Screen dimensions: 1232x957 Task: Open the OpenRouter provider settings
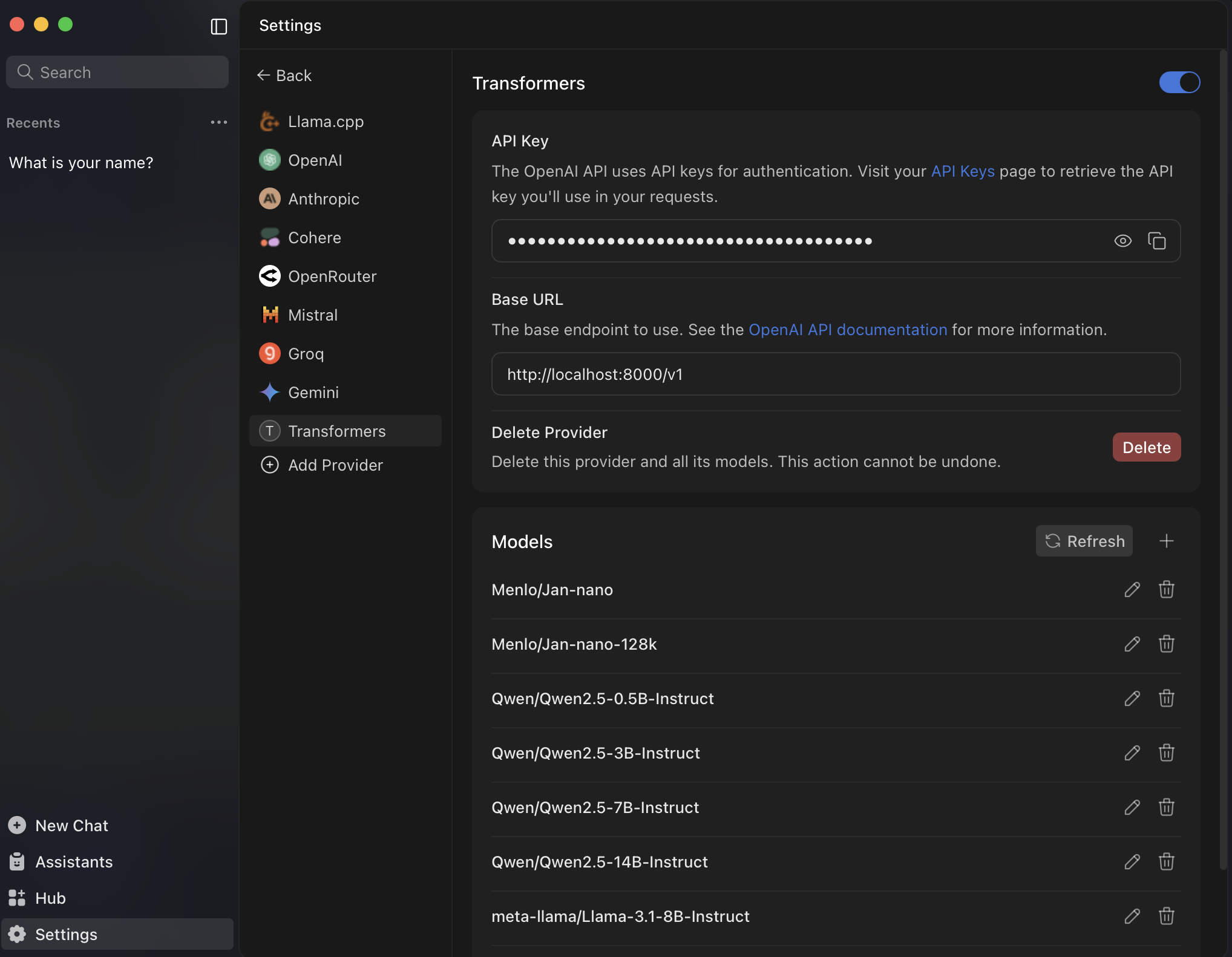pyautogui.click(x=332, y=276)
